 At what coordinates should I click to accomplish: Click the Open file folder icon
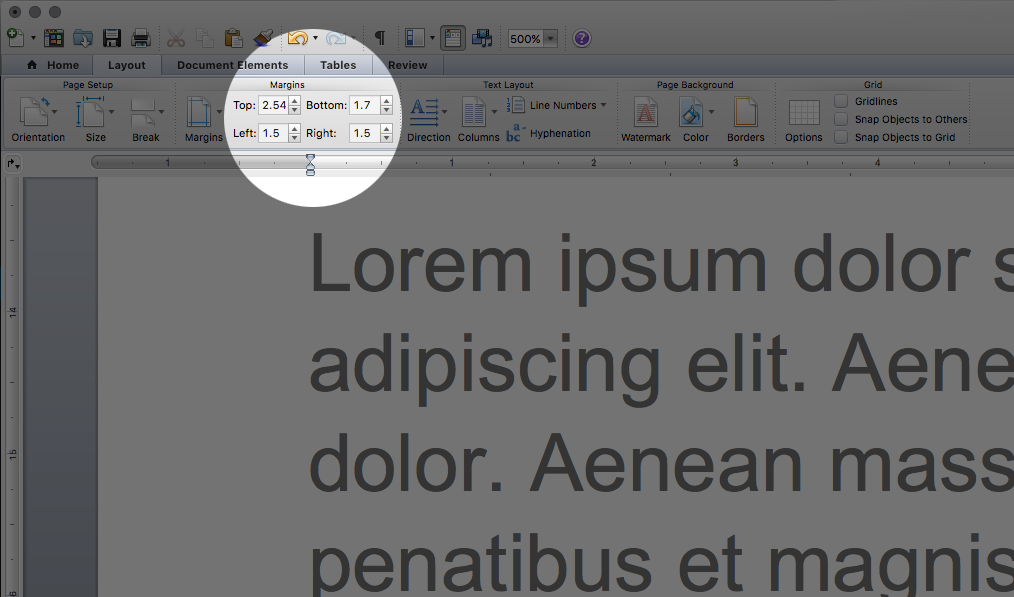coord(83,38)
